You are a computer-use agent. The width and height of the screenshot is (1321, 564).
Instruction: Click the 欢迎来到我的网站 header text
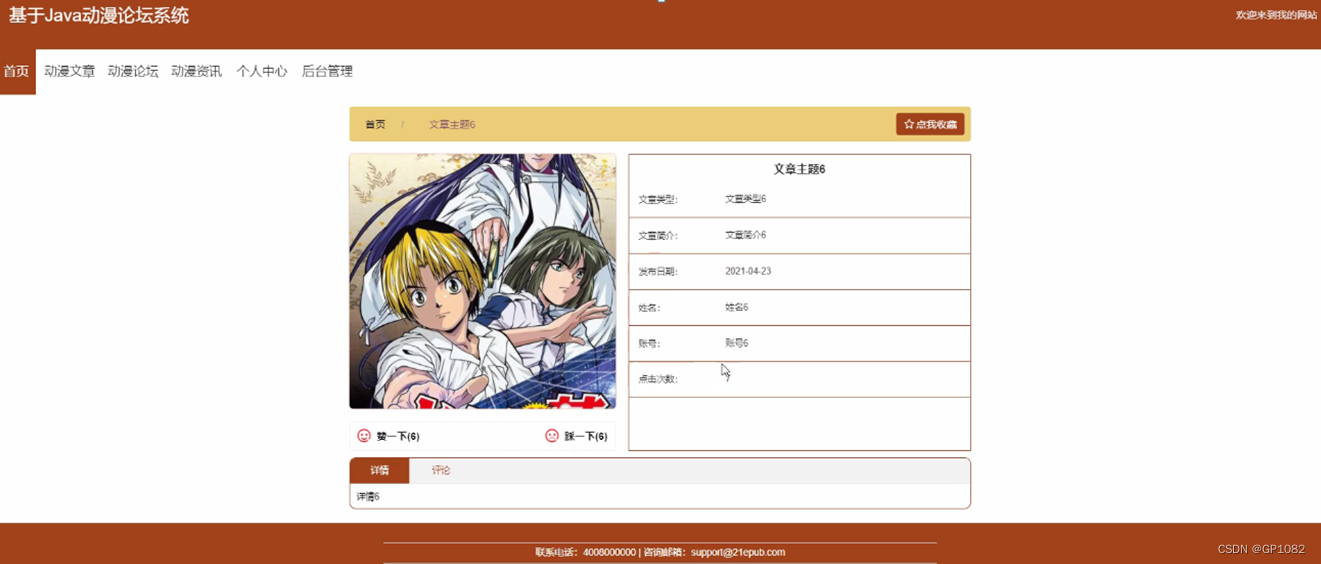tap(1276, 15)
